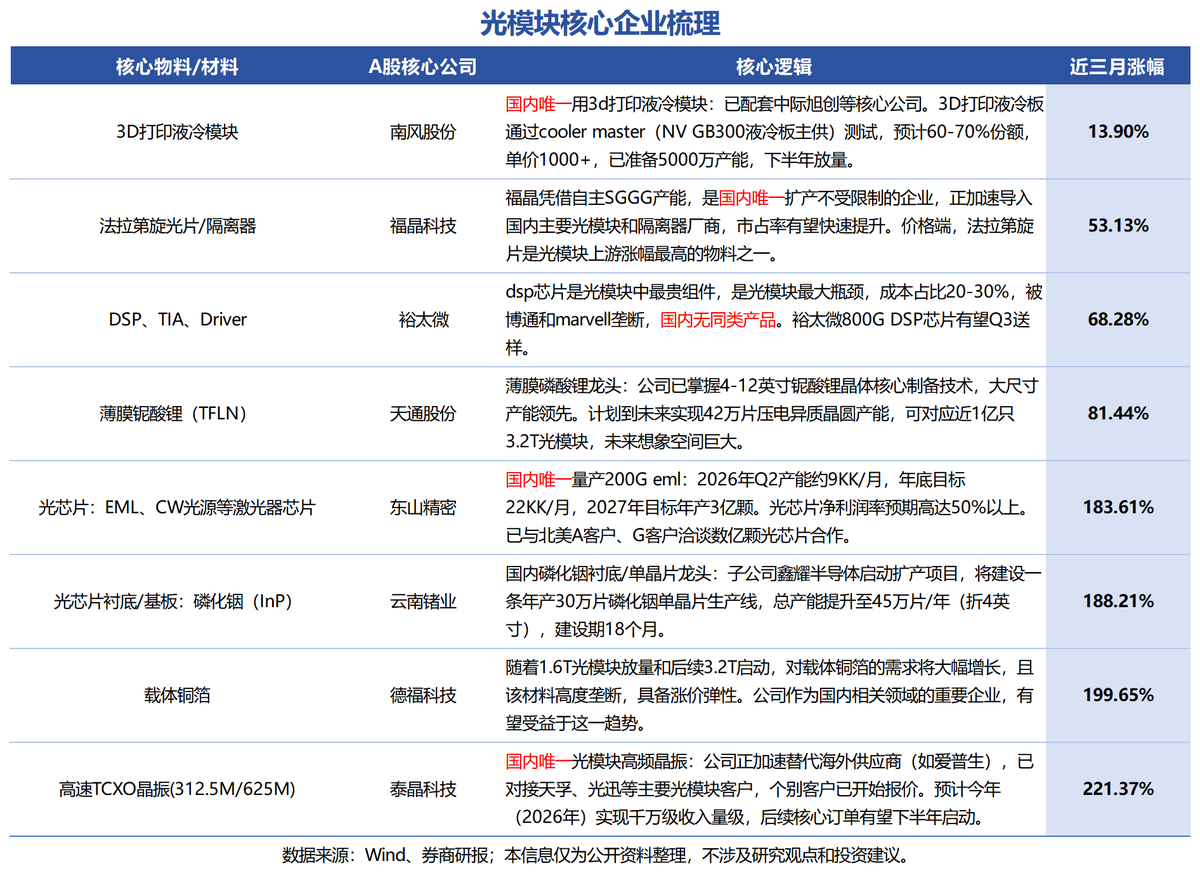This screenshot has width=1200, height=873.
Task: Click the 13.90% value
Action: pyautogui.click(x=1118, y=132)
